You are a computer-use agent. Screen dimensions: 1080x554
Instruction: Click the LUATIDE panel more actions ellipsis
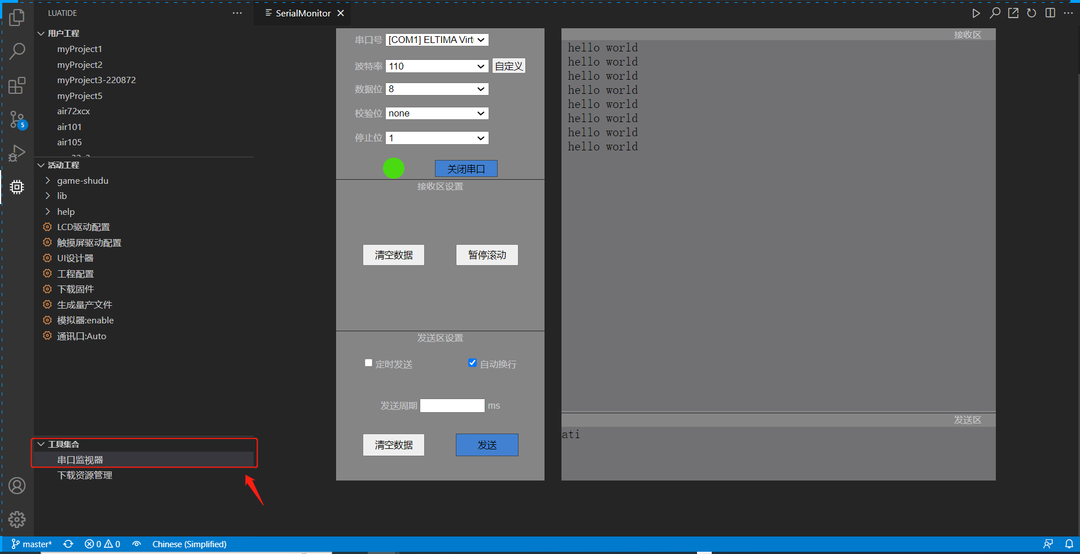pos(237,13)
